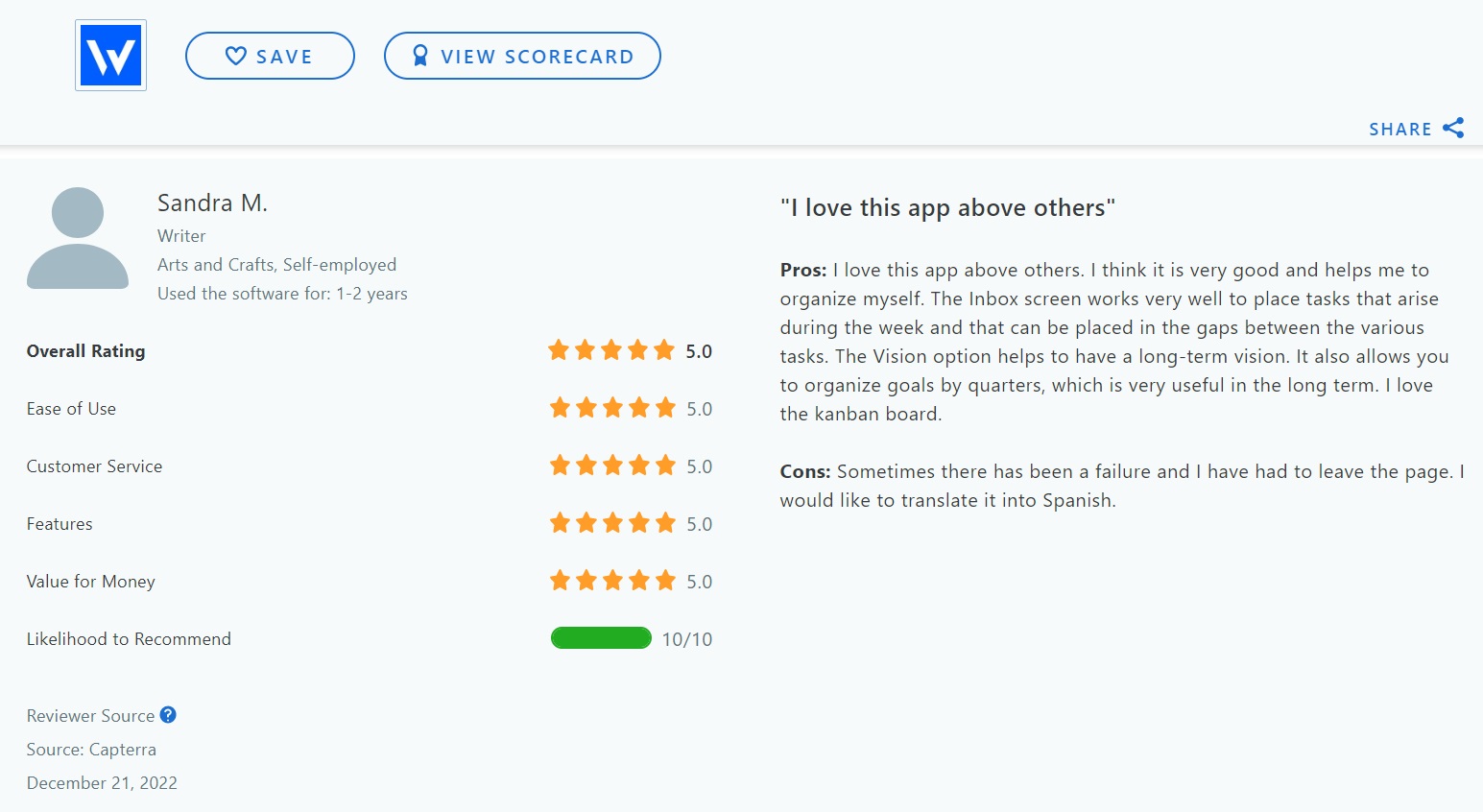Click the Value for Money stars
The height and width of the screenshot is (812, 1483).
pos(611,581)
